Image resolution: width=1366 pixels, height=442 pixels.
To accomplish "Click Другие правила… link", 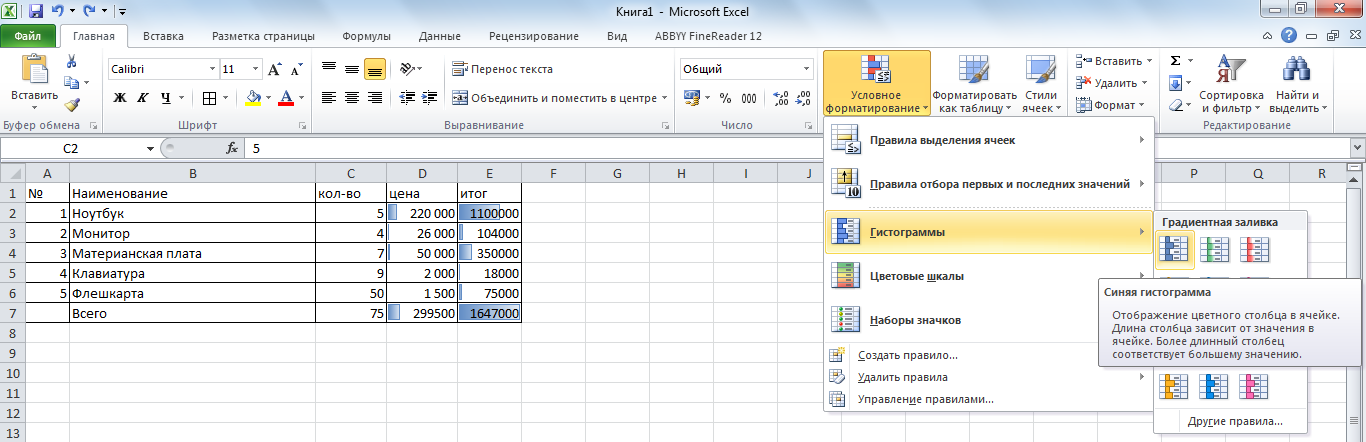I will coord(1235,421).
